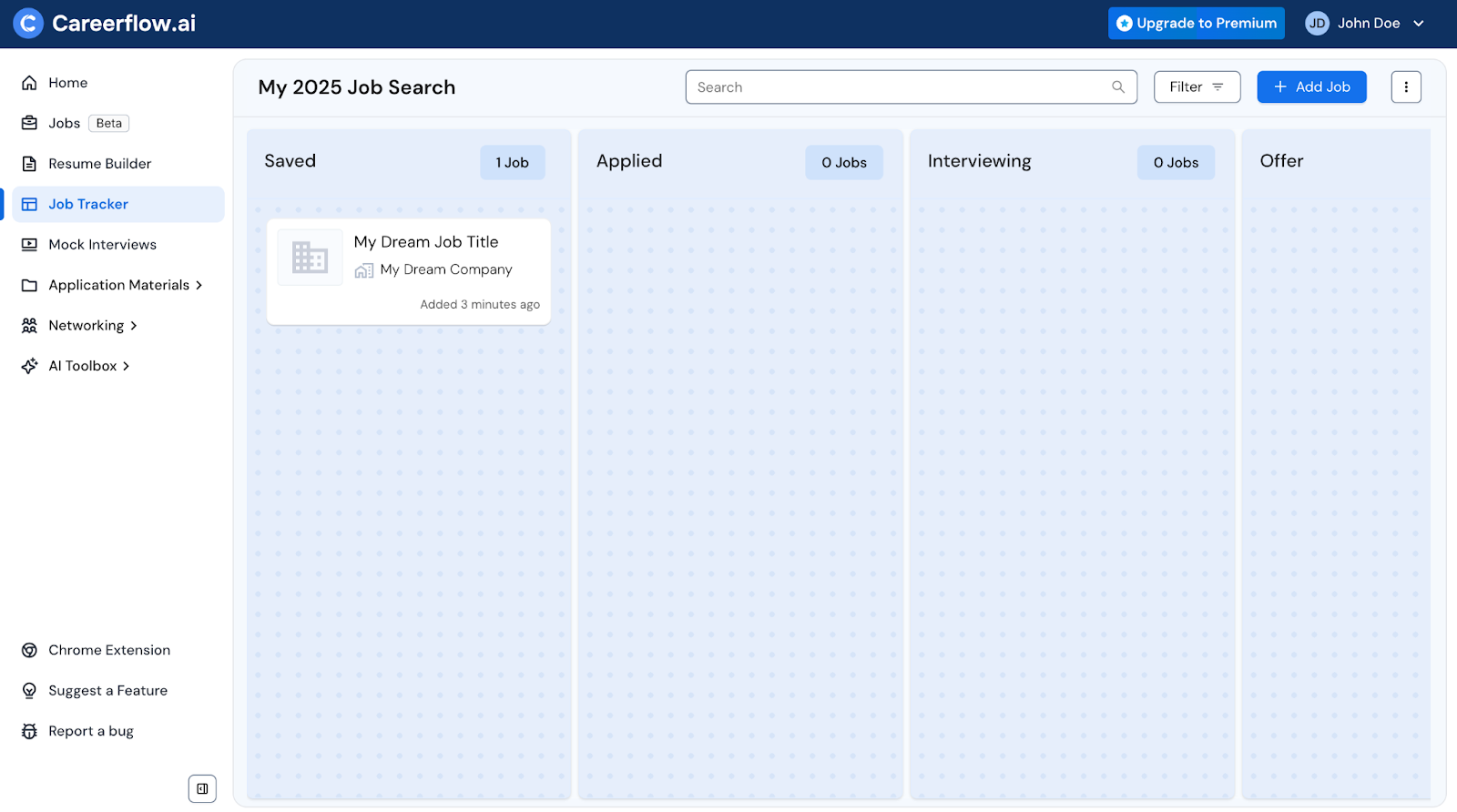The height and width of the screenshot is (812, 1457).
Task: Expand the AI Toolbox submenu
Action: [x=127, y=366]
